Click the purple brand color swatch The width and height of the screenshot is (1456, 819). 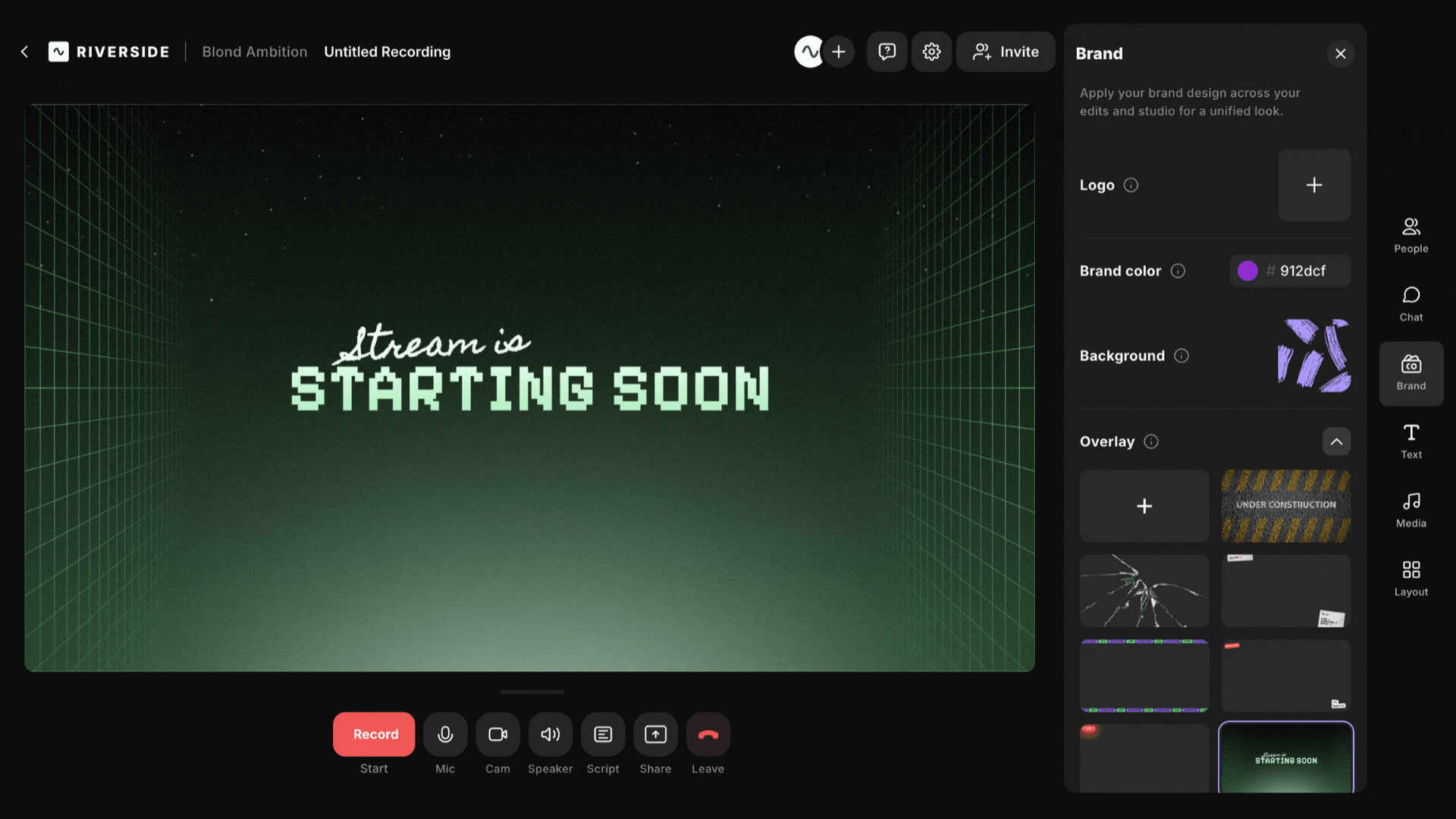[1247, 271]
